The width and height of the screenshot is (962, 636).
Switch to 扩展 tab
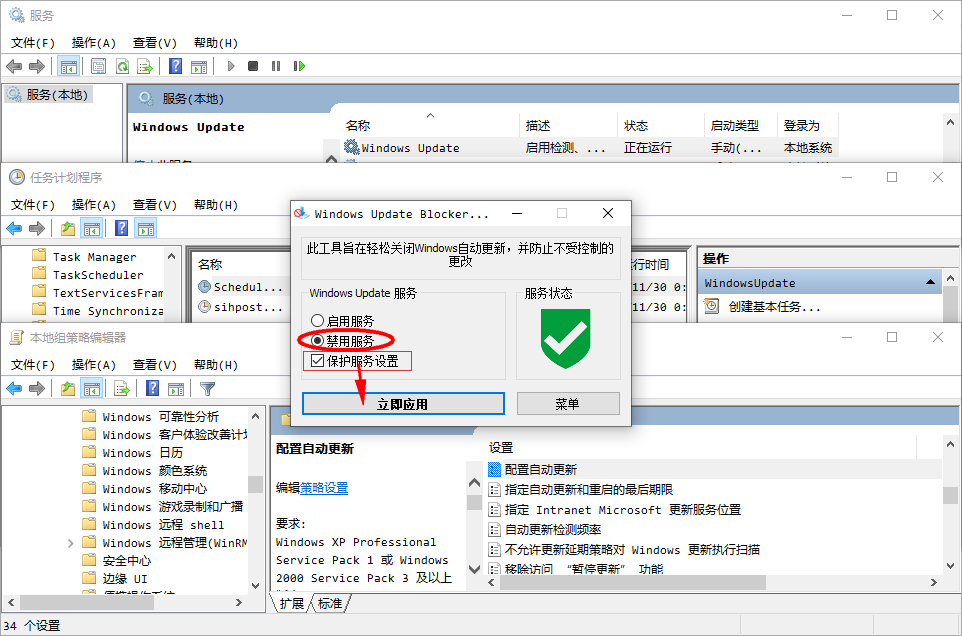click(x=291, y=603)
